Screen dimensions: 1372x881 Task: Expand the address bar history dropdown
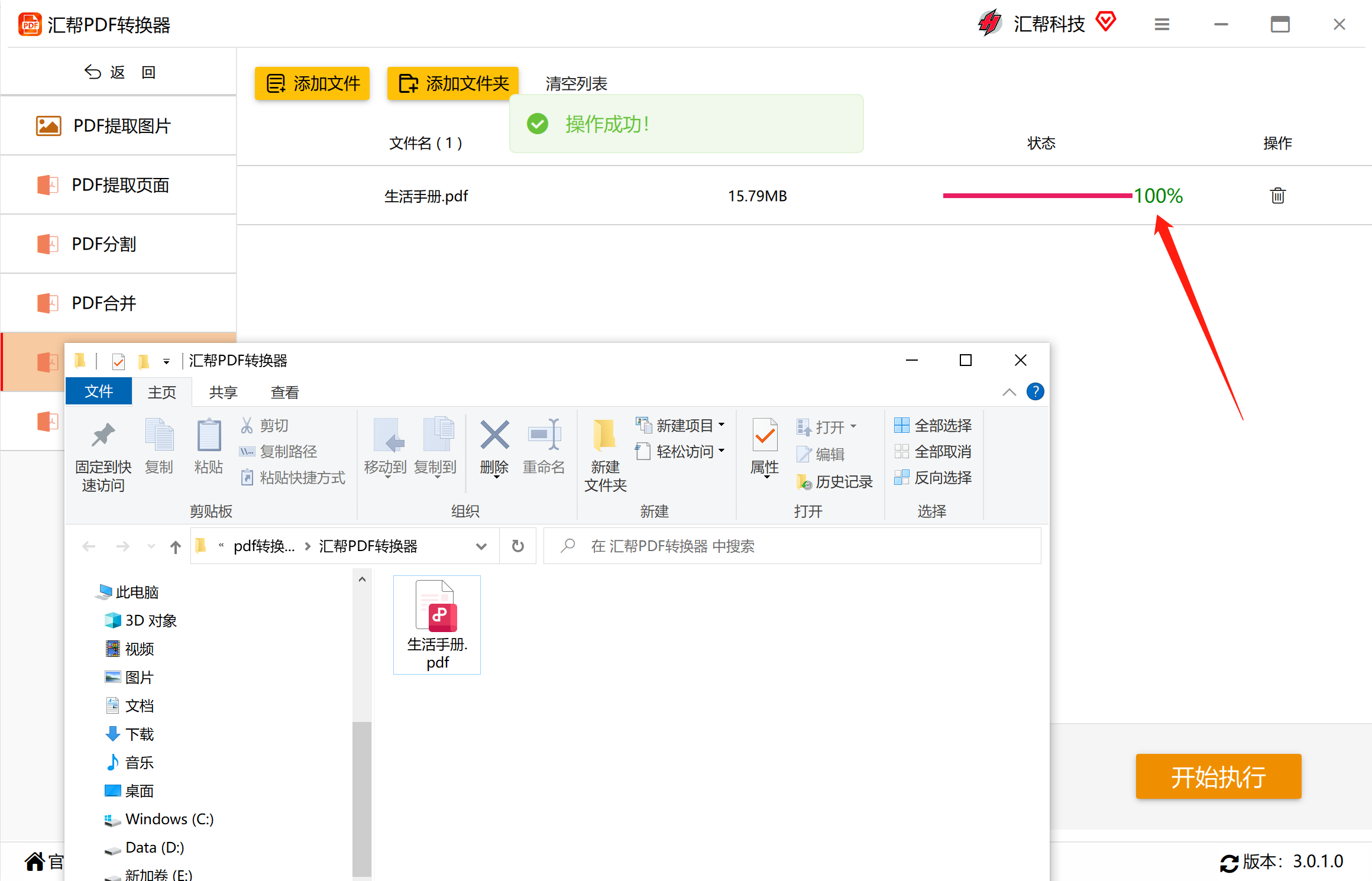[x=481, y=546]
